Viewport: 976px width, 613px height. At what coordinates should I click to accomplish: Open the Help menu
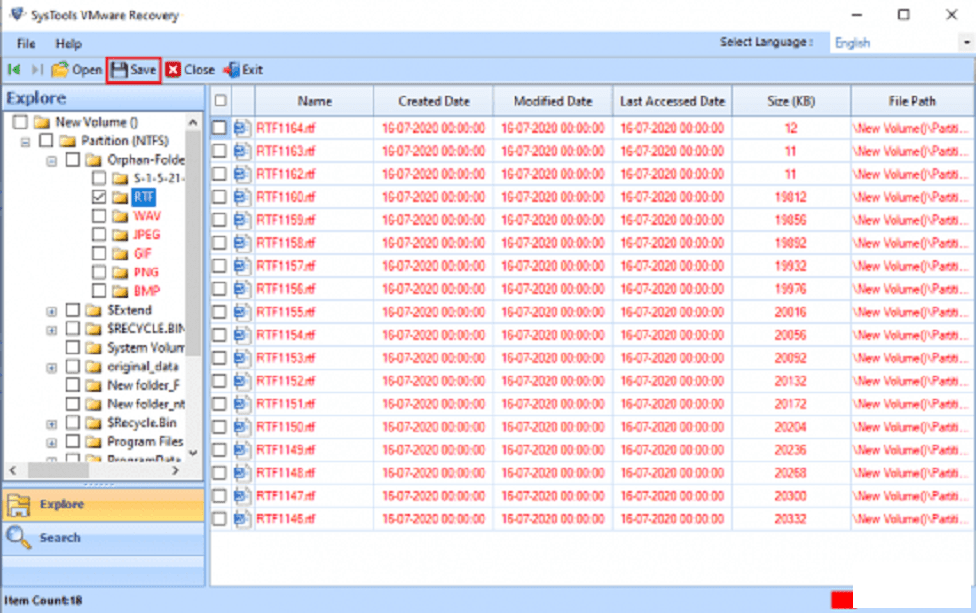68,44
